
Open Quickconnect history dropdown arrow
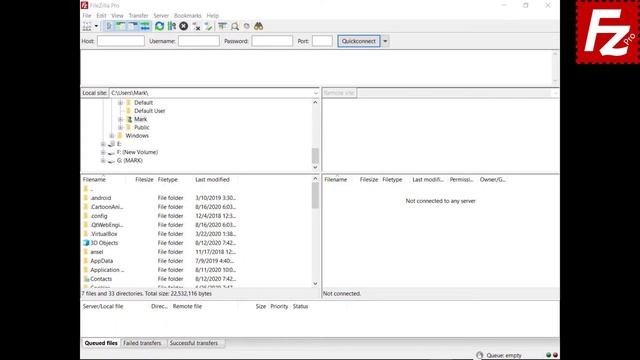coord(385,41)
